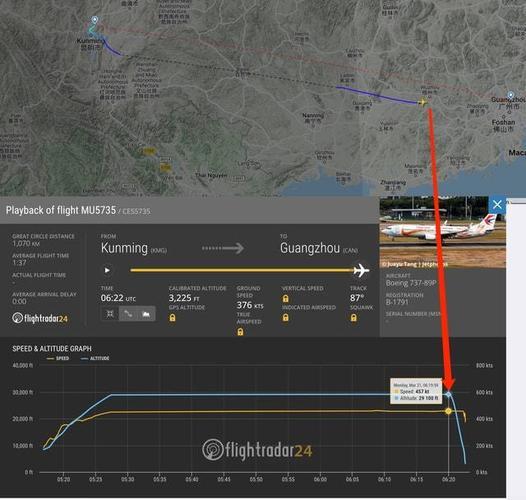Click average arrival delay '0:00'
This screenshot has height=500, width=526.
(x=19, y=301)
